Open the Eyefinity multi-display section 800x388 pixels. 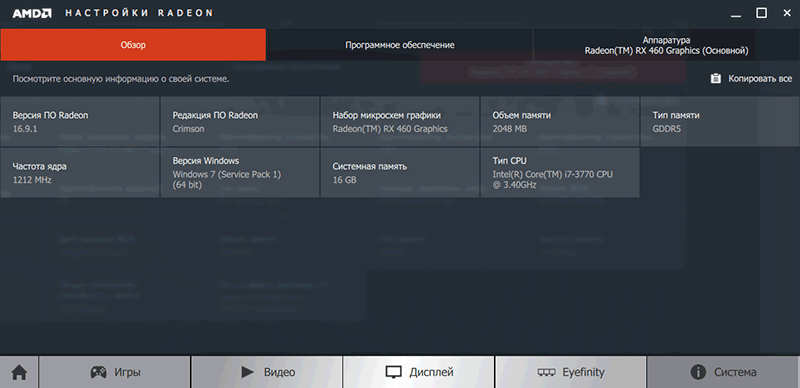click(570, 372)
